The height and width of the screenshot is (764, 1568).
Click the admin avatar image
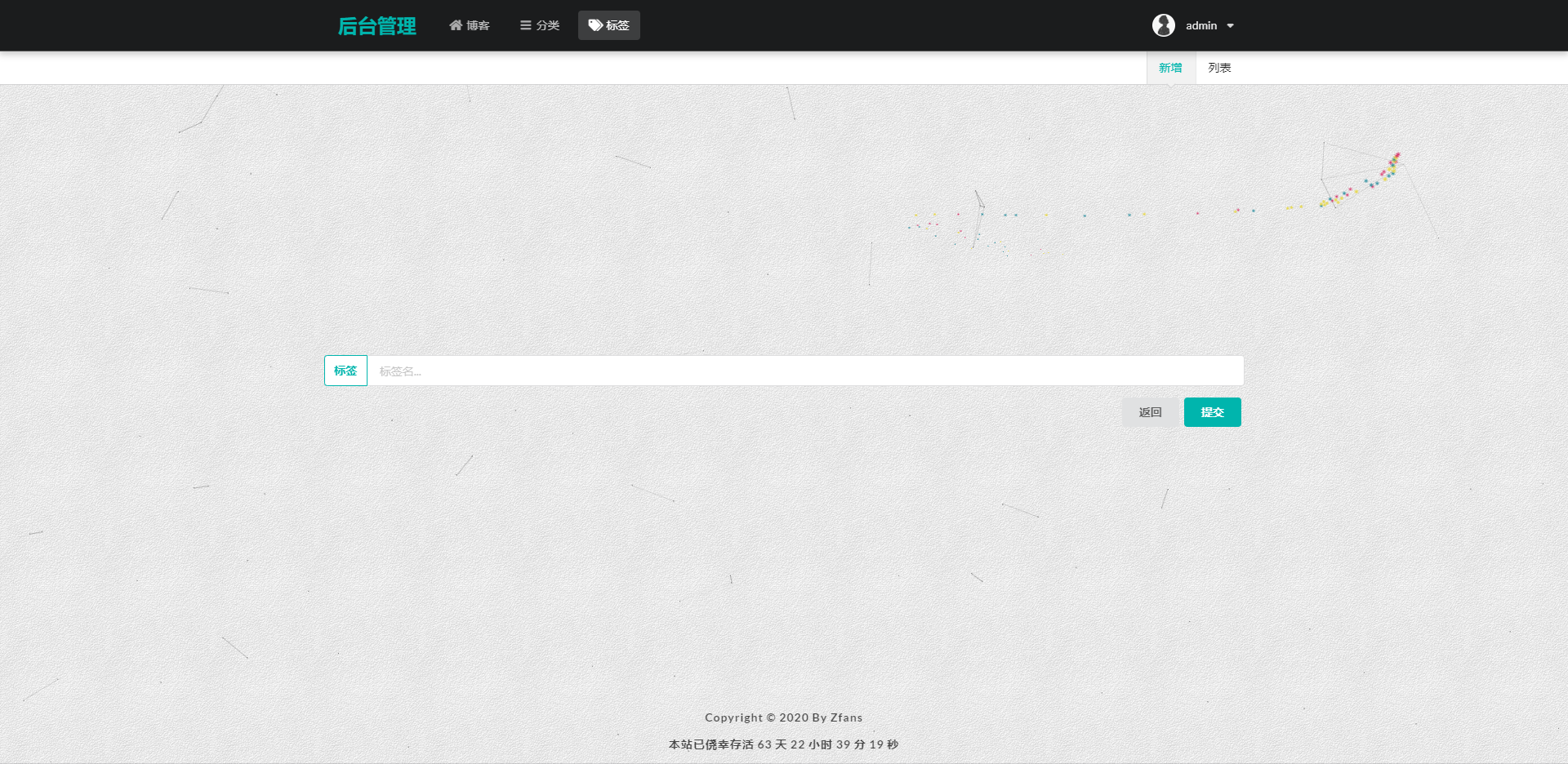pos(1163,25)
